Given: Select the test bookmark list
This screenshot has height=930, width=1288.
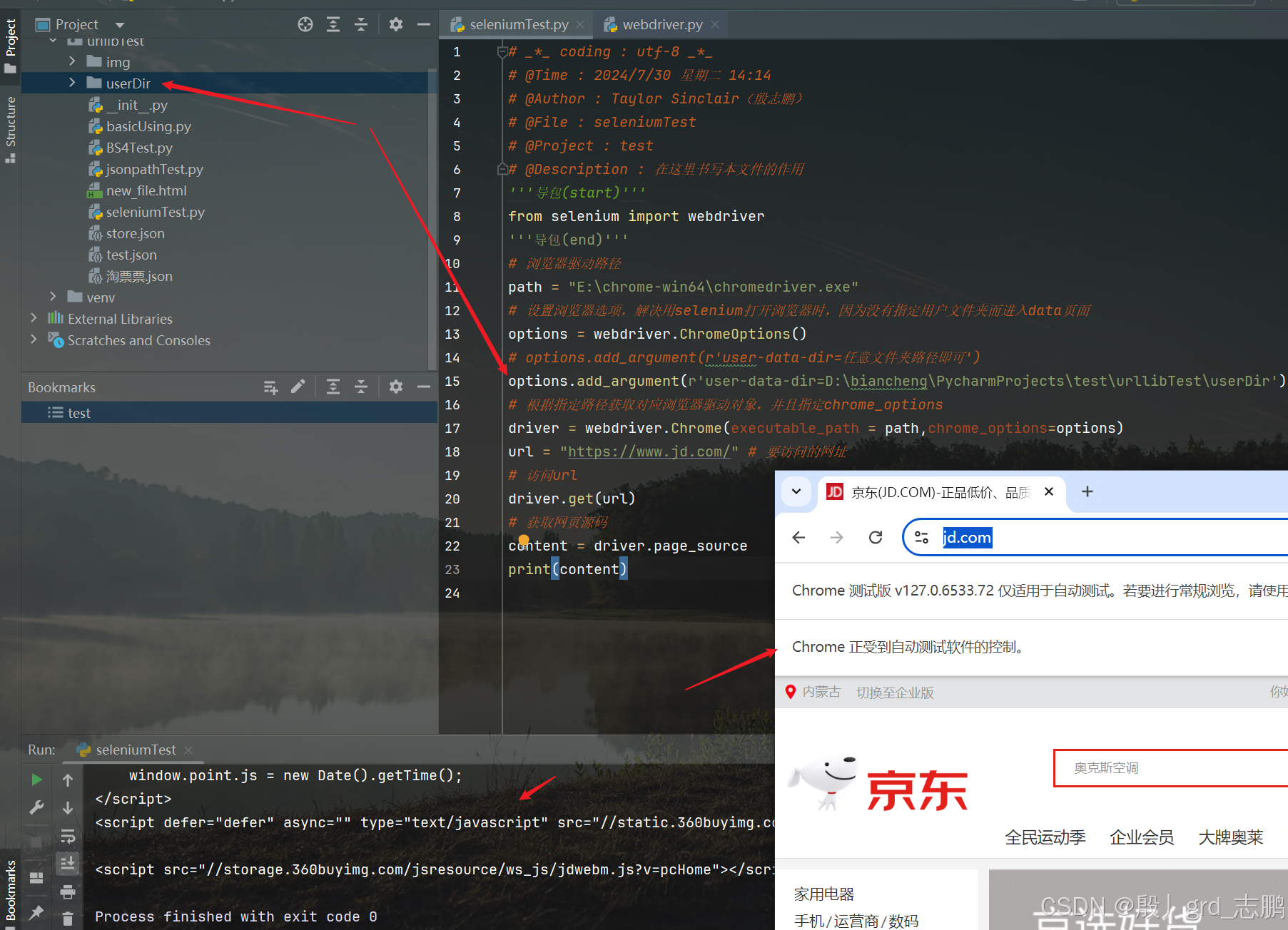Looking at the screenshot, I should click(229, 413).
